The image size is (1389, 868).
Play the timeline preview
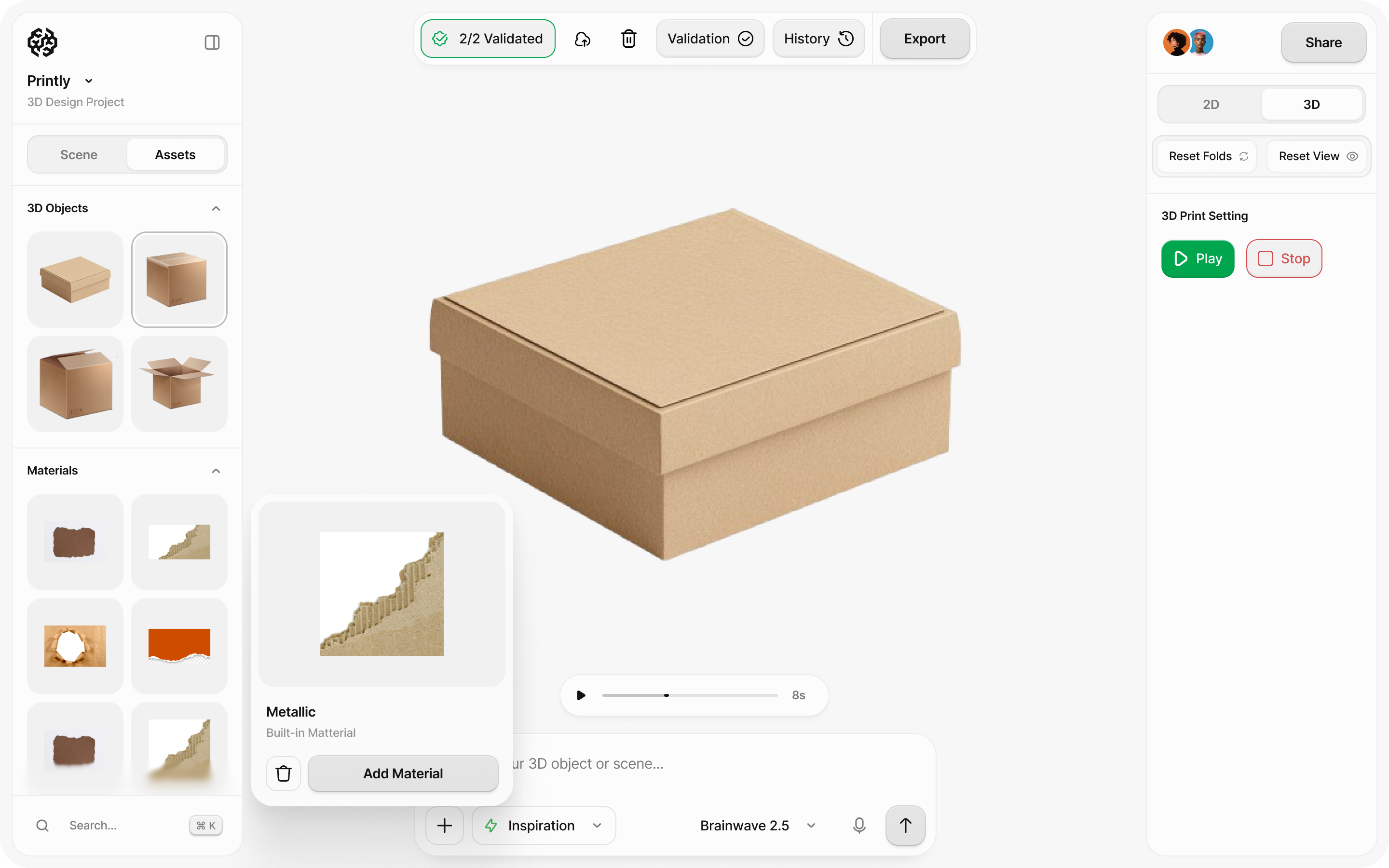(x=581, y=695)
